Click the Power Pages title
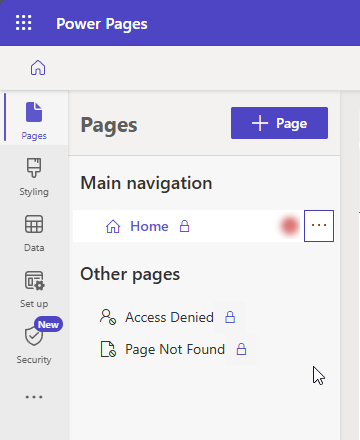This screenshot has height=440, width=360. click(102, 24)
